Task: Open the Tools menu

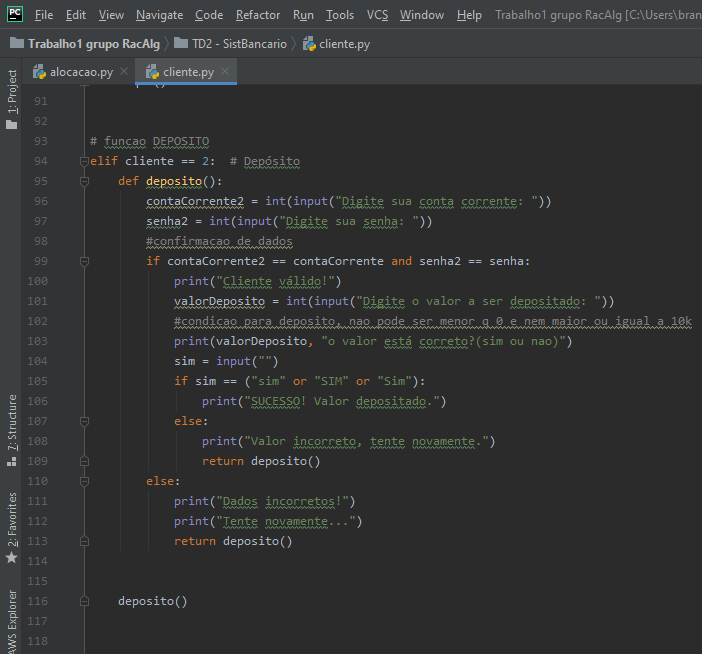Action: point(340,15)
